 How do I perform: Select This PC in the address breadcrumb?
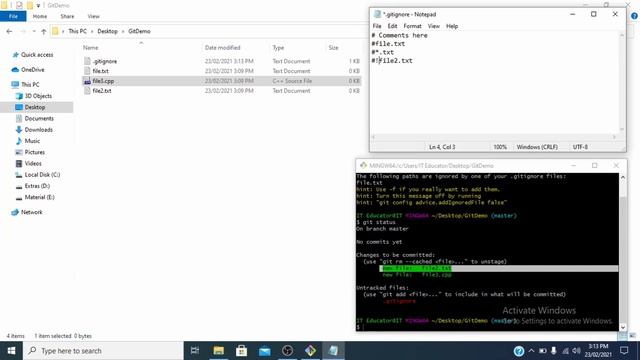click(77, 31)
